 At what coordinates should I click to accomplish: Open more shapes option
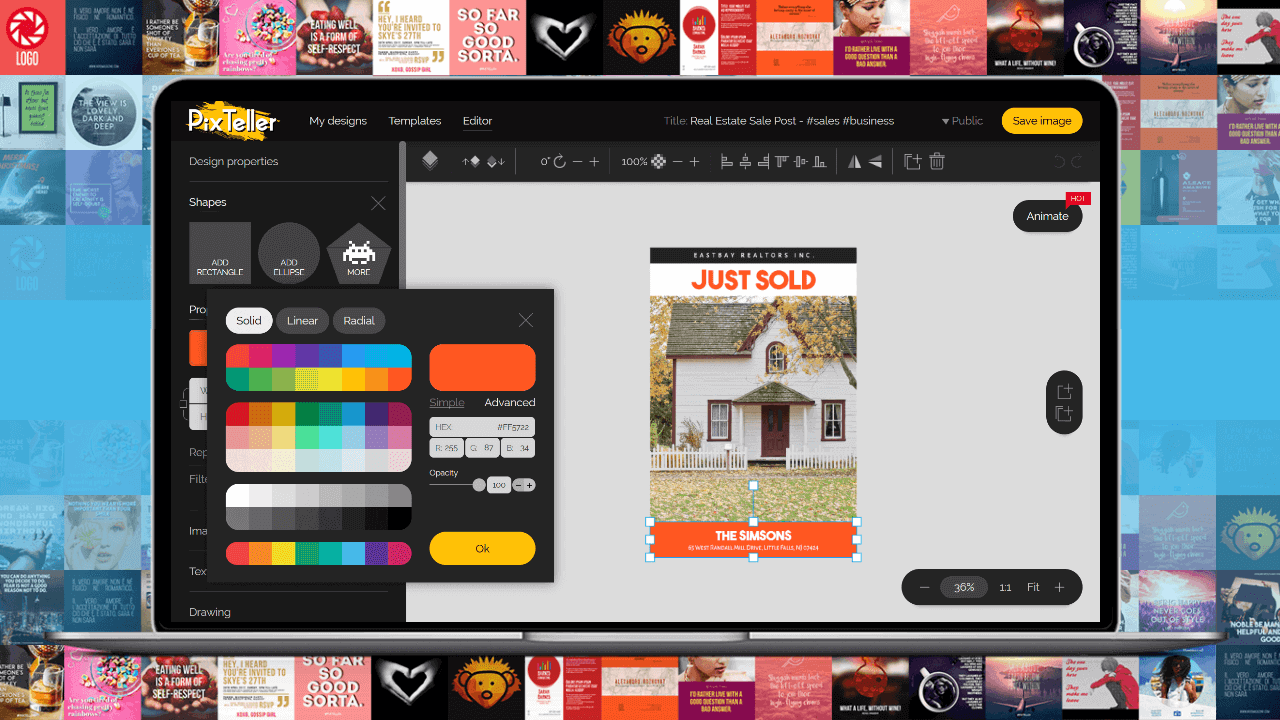point(359,253)
